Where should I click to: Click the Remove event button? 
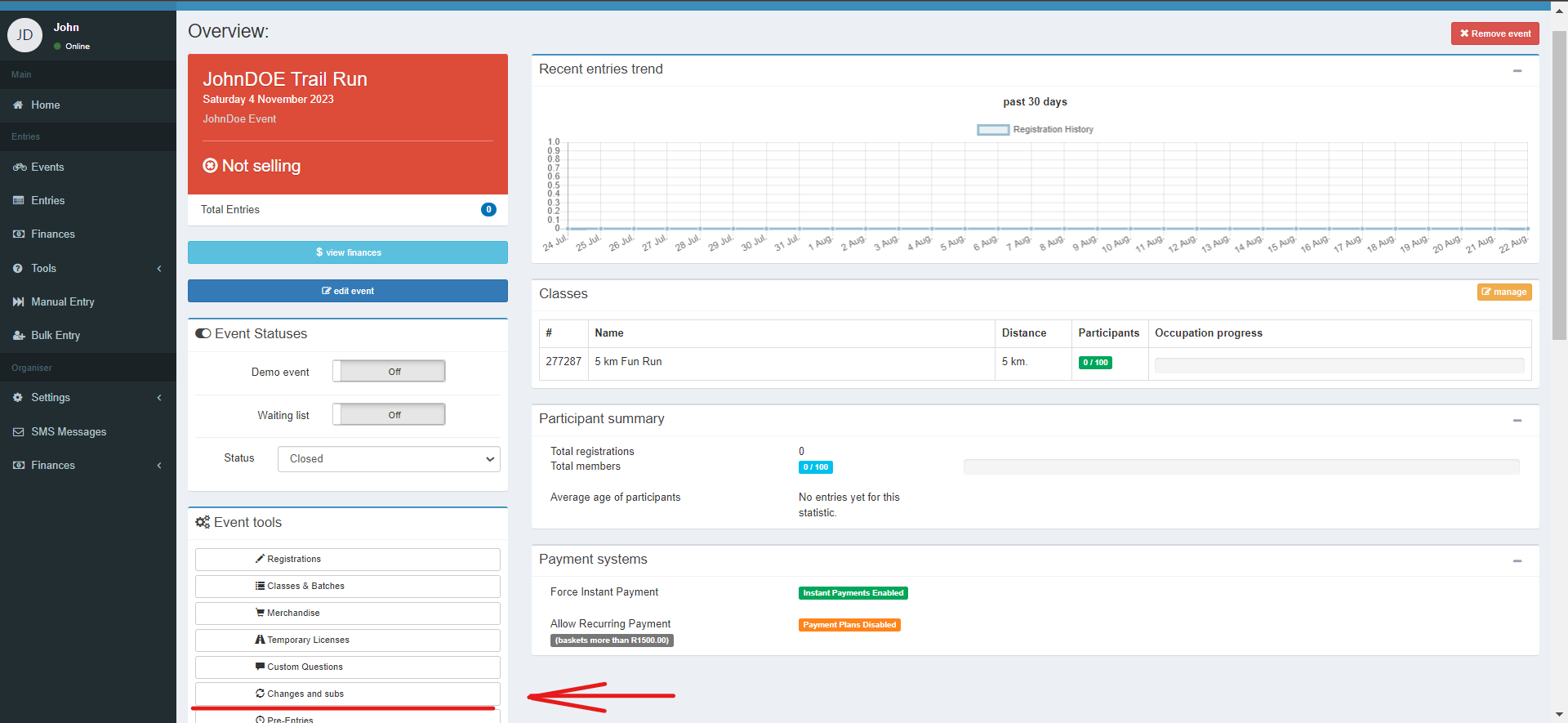[x=1495, y=33]
